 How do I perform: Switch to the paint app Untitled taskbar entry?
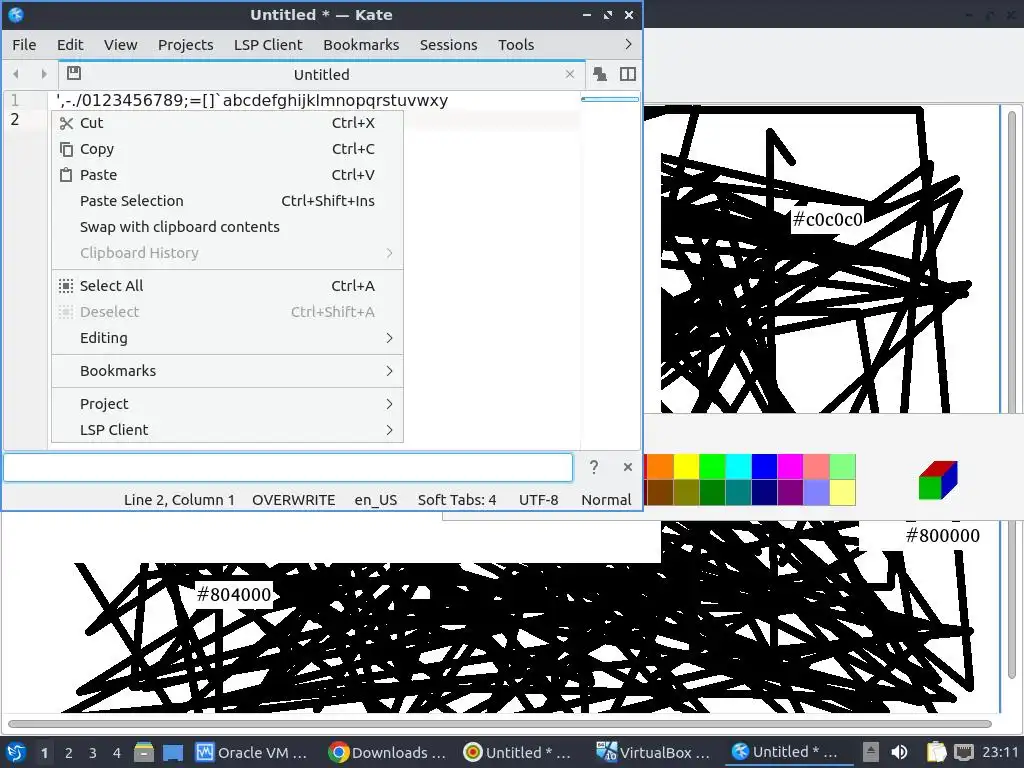pos(517,752)
